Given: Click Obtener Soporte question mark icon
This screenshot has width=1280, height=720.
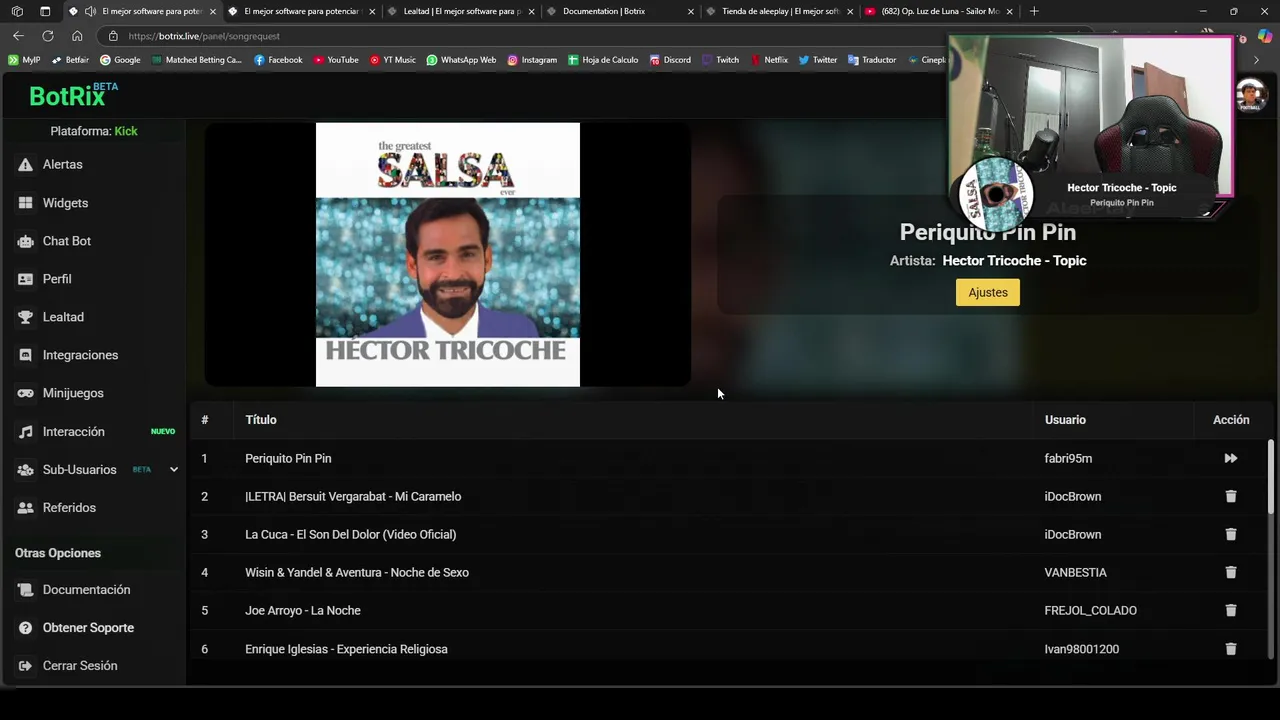Looking at the screenshot, I should pos(25,628).
